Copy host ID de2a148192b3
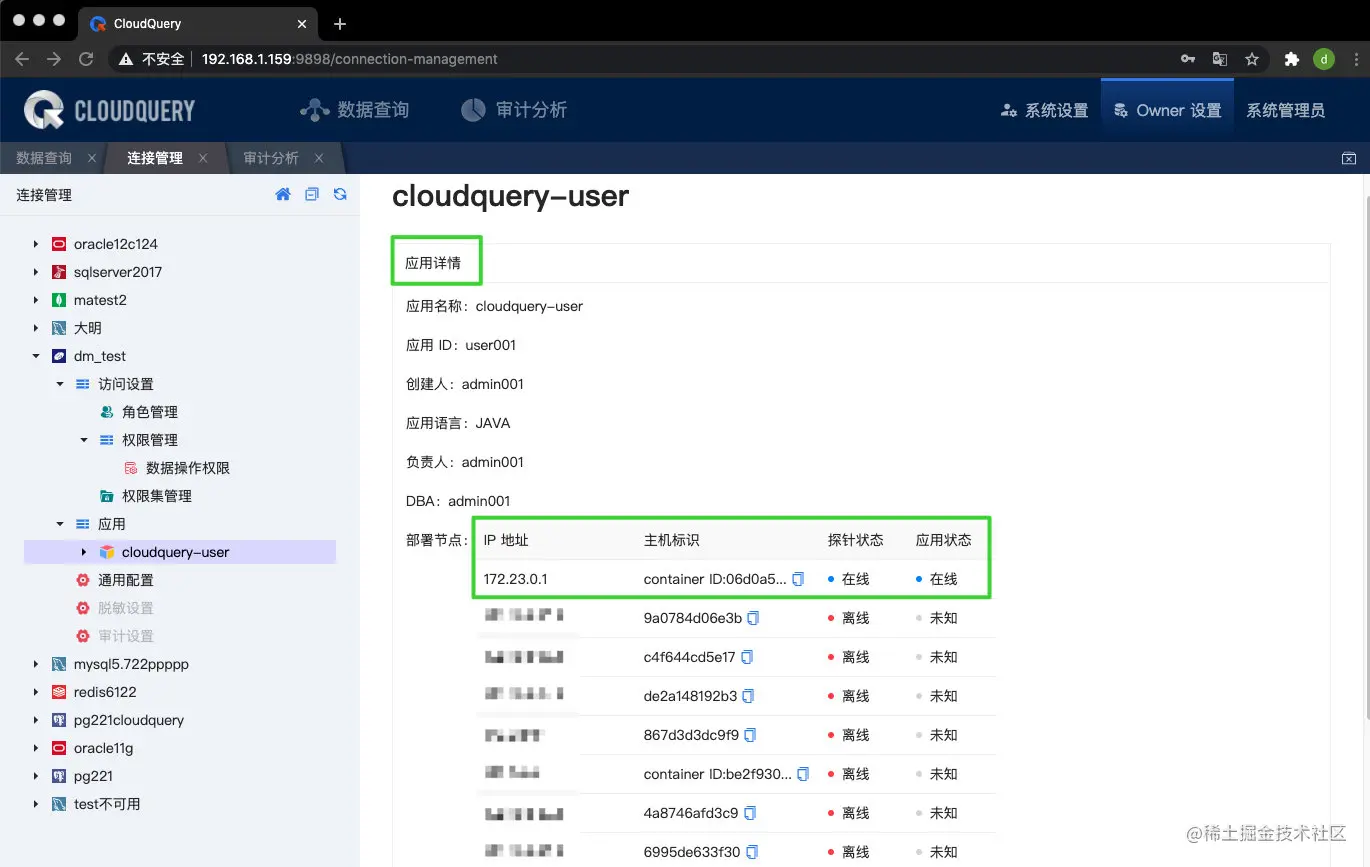 point(749,696)
